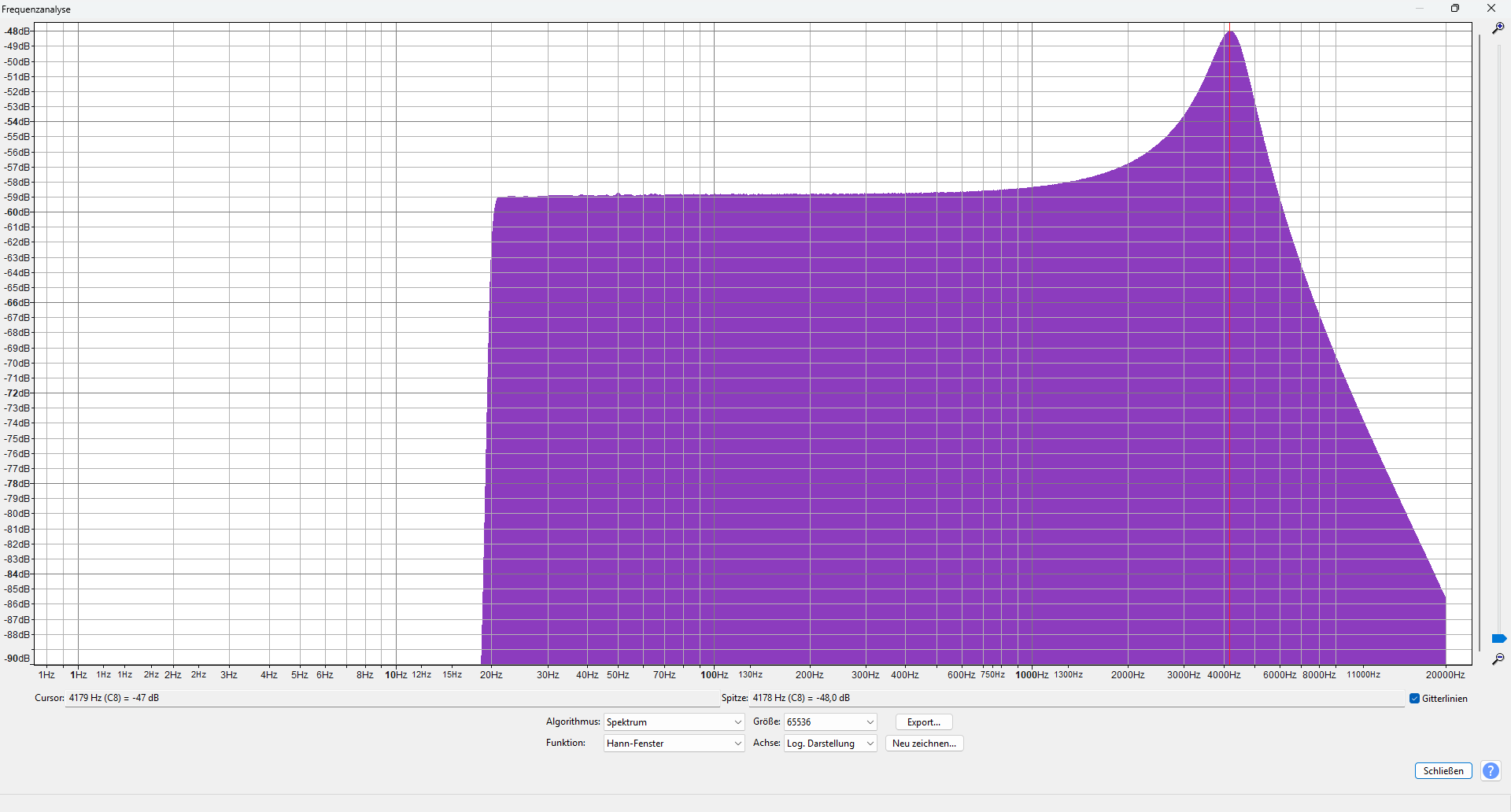Click the Neu zeichnen... button
The image size is (1511, 812).
[x=924, y=744]
